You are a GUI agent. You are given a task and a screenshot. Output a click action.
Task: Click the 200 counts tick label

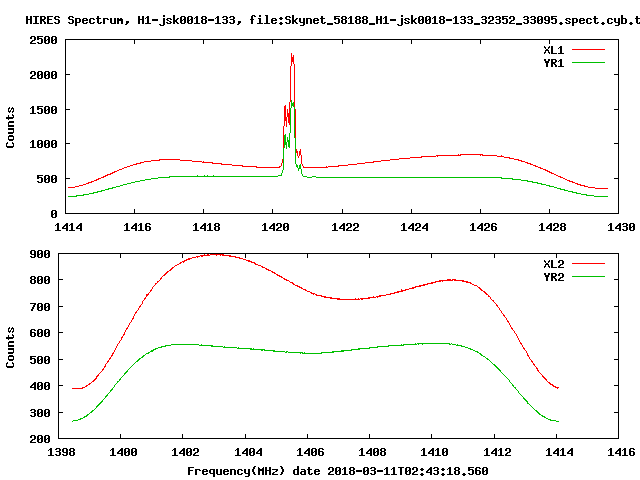40,439
